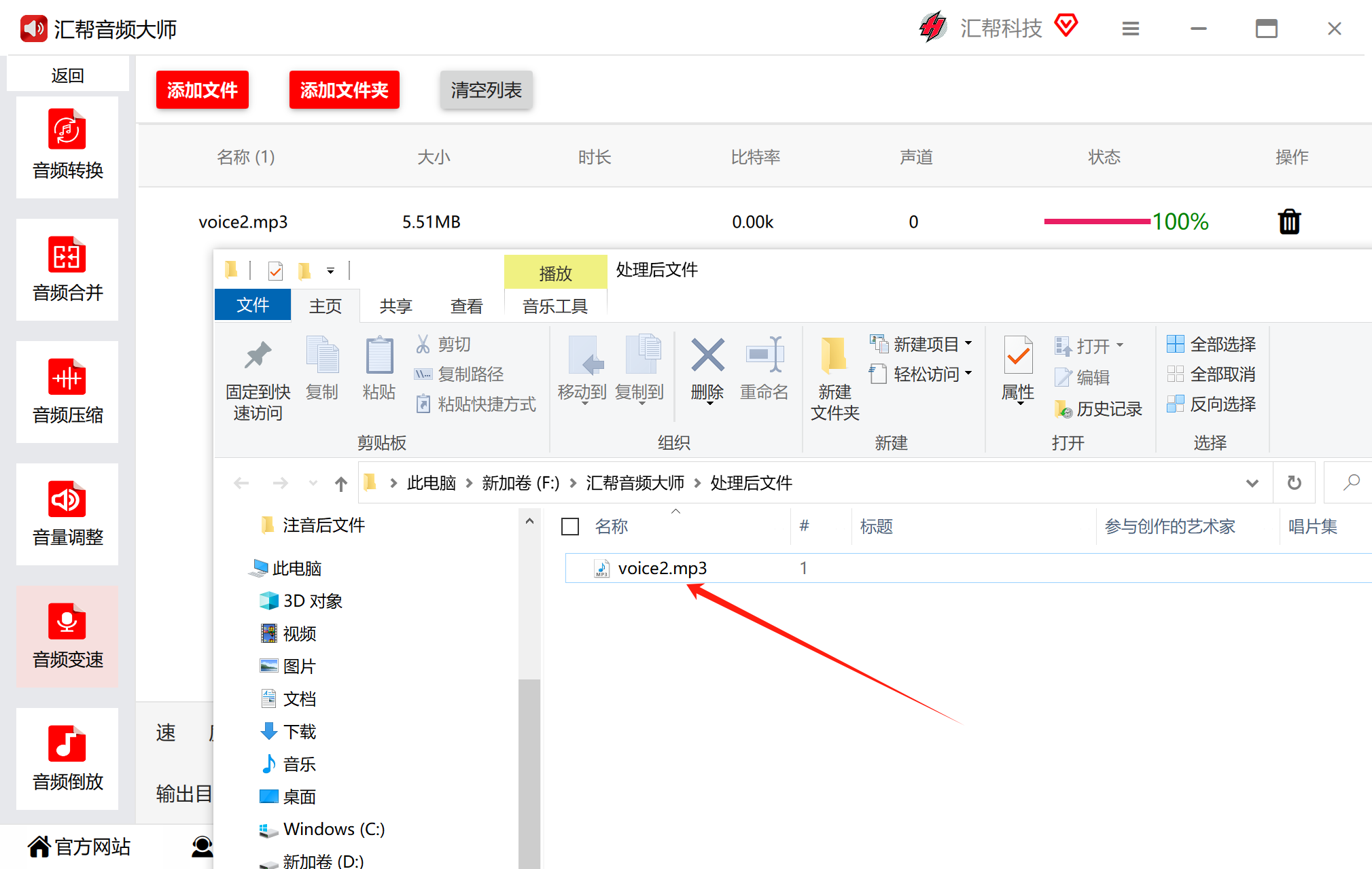Open the 音频合并 audio merge tool
The width and height of the screenshot is (1372, 869).
coord(67,269)
